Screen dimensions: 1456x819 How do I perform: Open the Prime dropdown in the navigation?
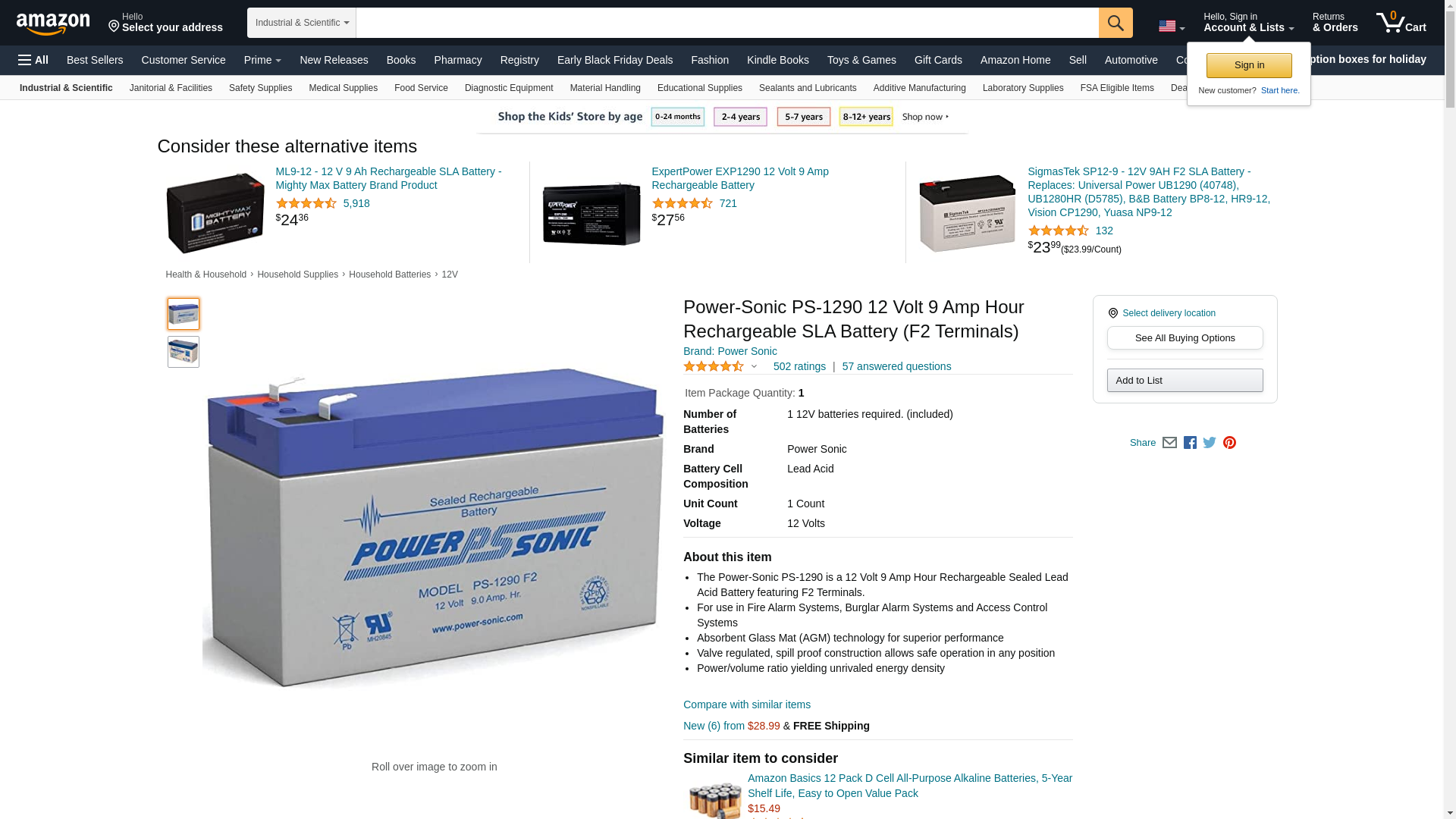(262, 60)
